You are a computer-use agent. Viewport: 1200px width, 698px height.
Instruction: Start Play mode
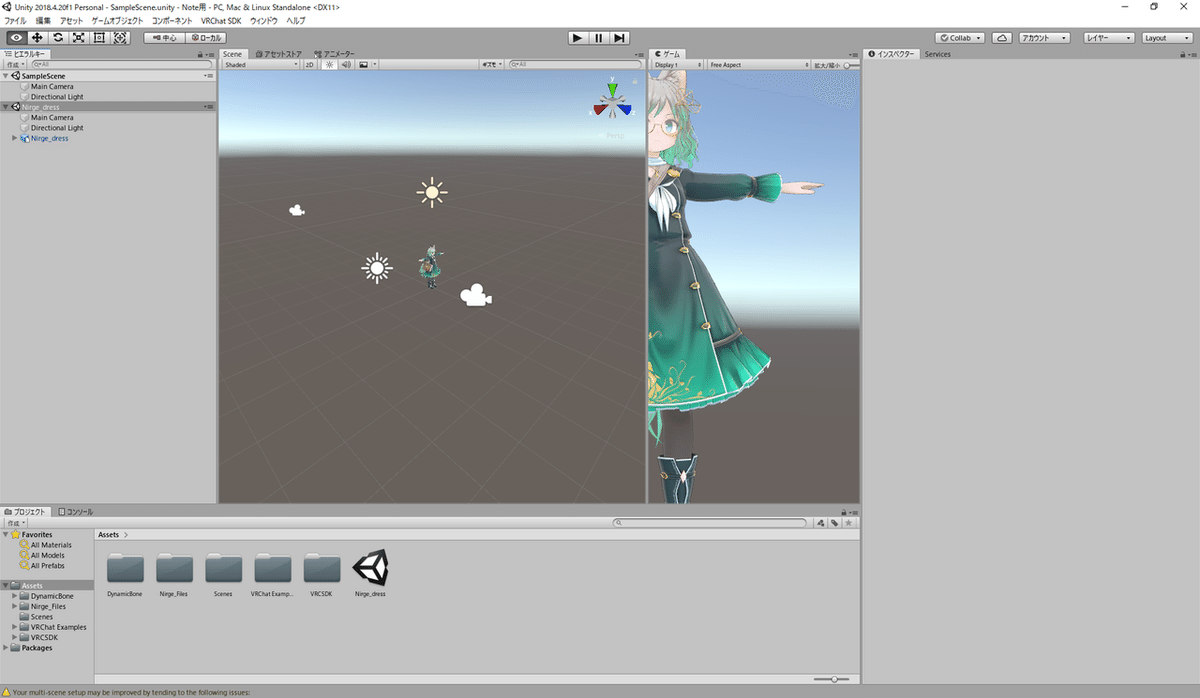click(577, 38)
